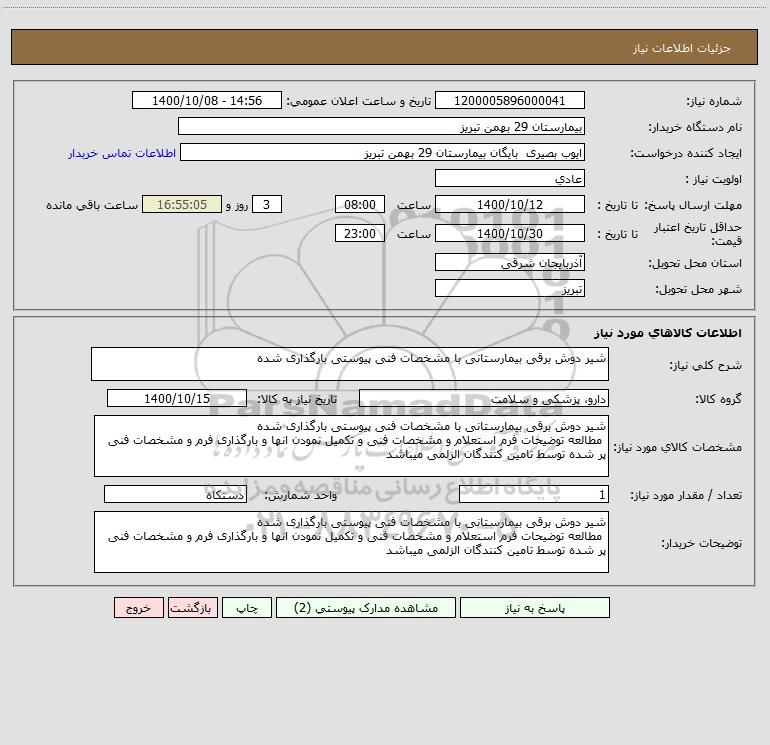The width and height of the screenshot is (770, 745).
Task: Click the توضیحات خریدار text box
Action: 351,542
